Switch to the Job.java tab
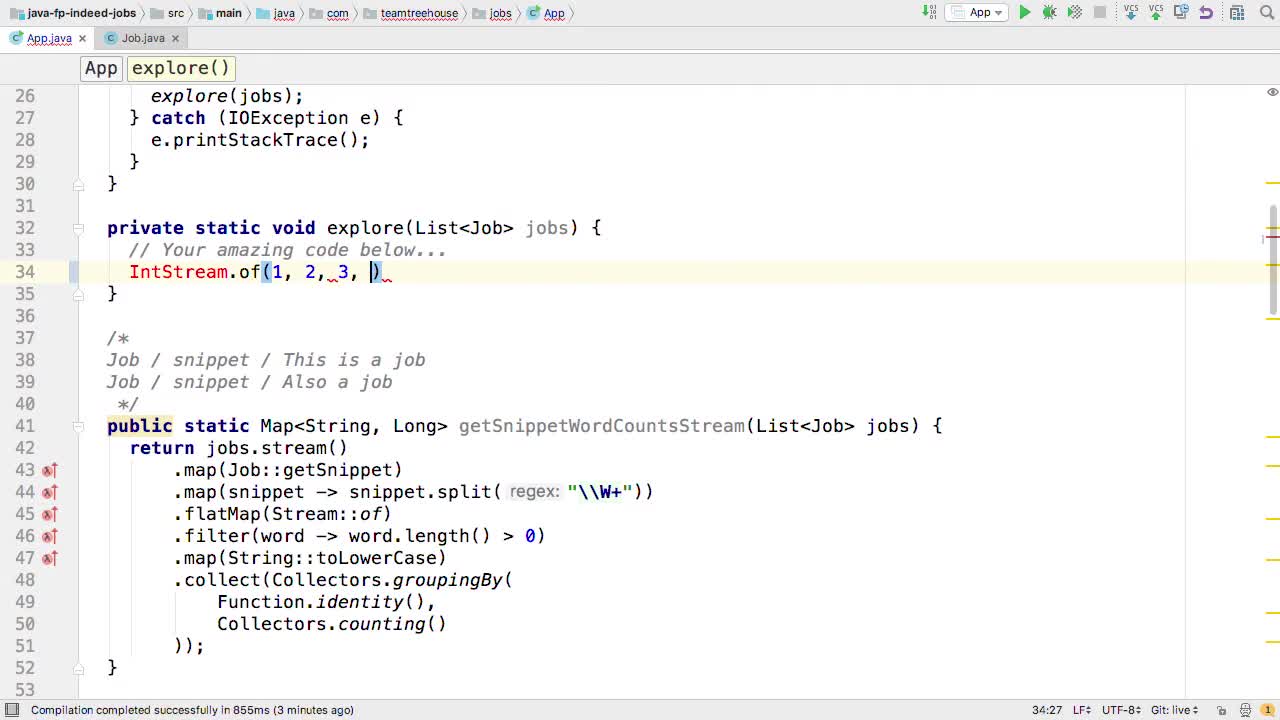Image resolution: width=1280 pixels, height=720 pixels. 142,38
